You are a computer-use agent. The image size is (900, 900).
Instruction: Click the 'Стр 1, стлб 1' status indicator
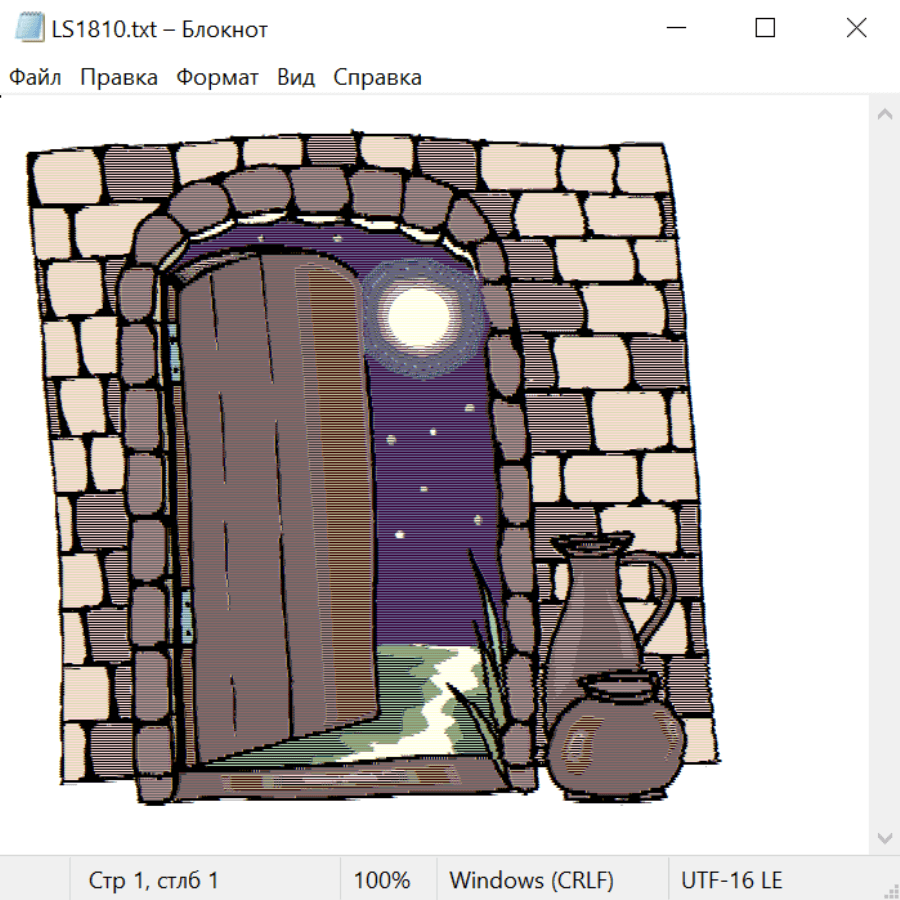[154, 880]
